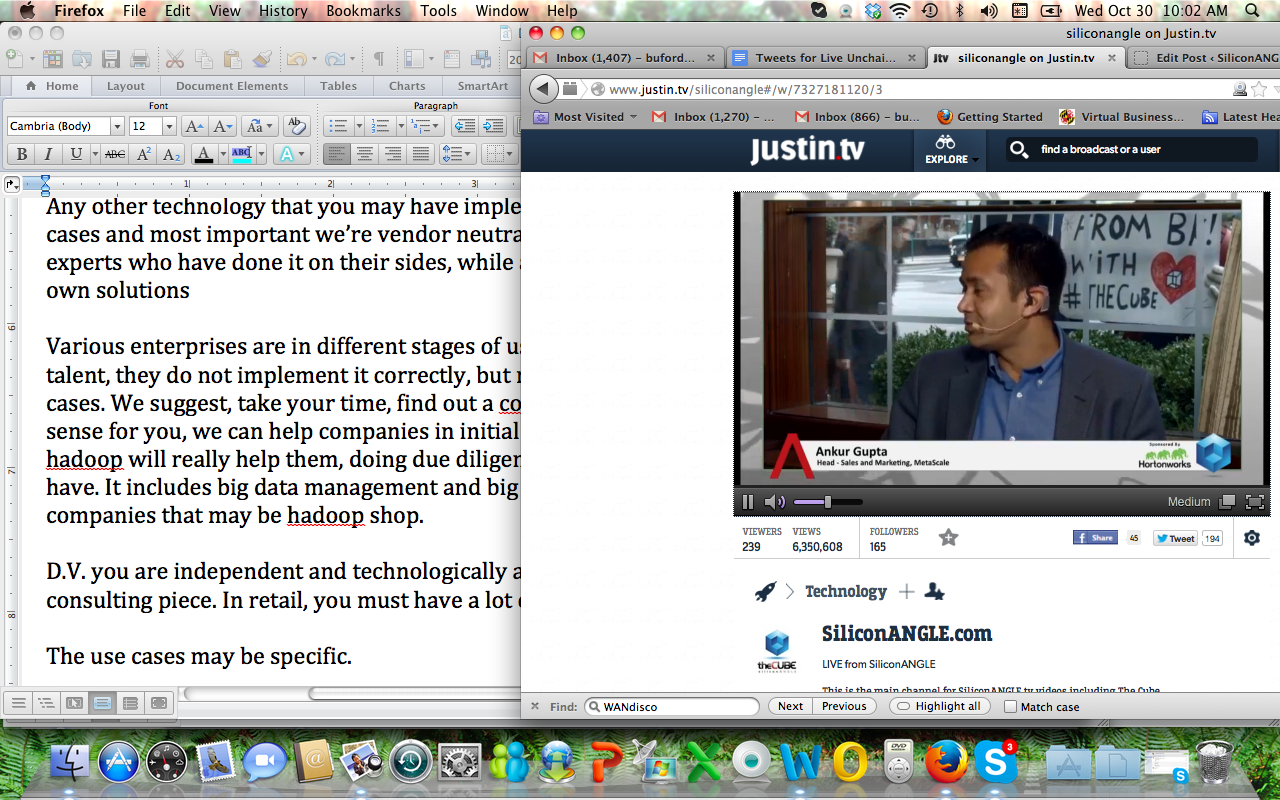
Task: Open Skype from the Dock
Action: 996,763
